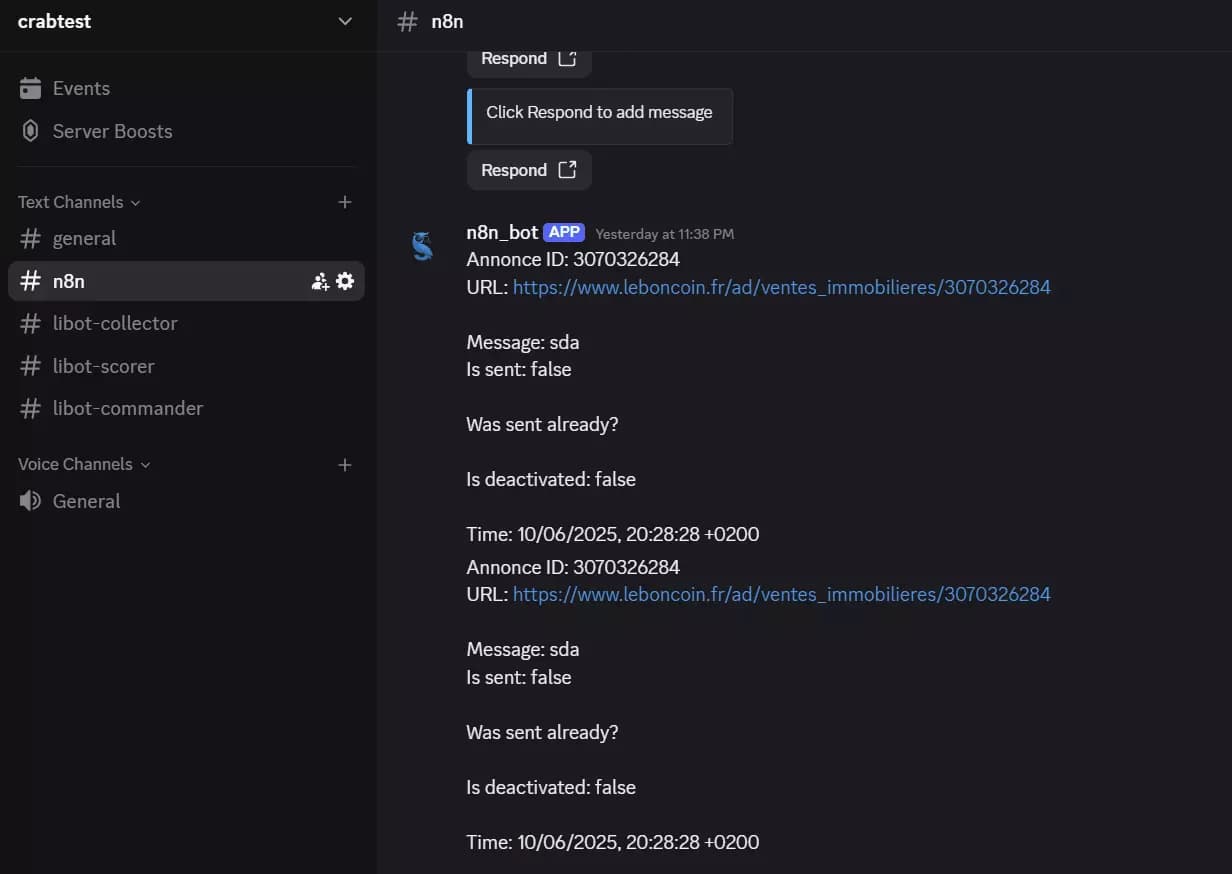This screenshot has height=874, width=1232.
Task: View Server Boosts for crabtest
Action: (112, 131)
